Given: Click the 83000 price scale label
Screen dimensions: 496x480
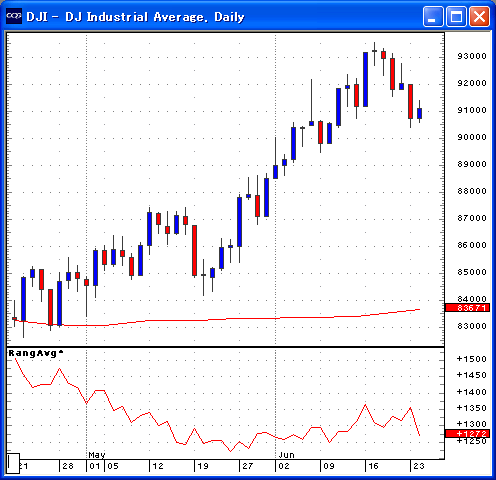Looking at the screenshot, I should (472, 326).
